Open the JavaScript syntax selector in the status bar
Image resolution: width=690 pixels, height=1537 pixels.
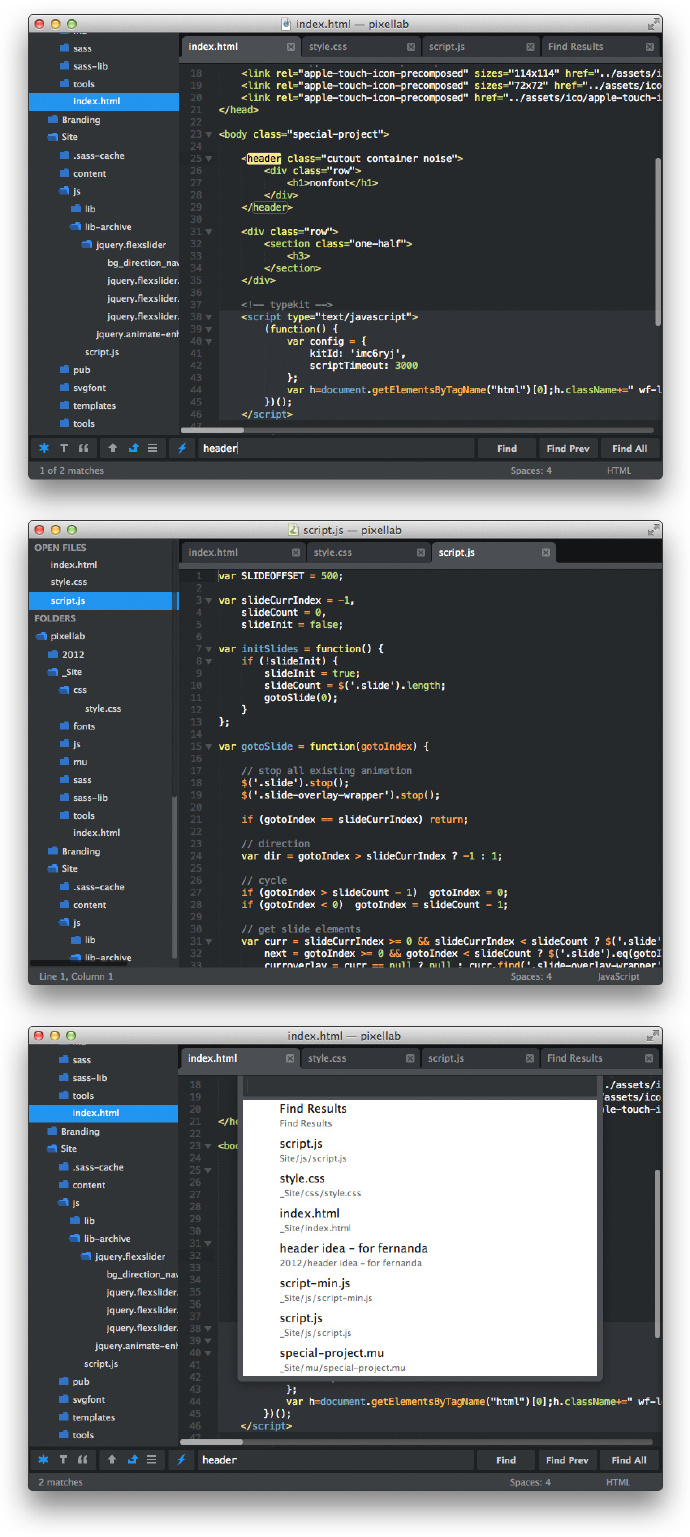pos(618,976)
